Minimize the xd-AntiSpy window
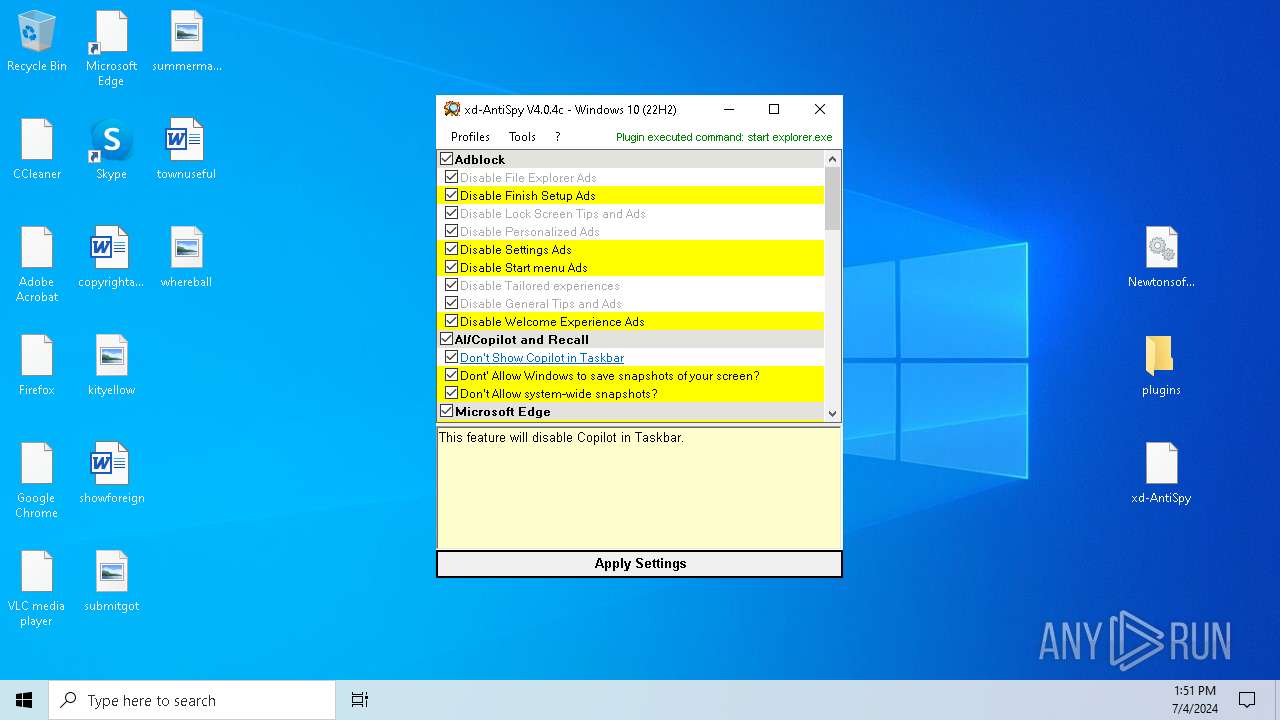This screenshot has height=720, width=1280. click(728, 109)
